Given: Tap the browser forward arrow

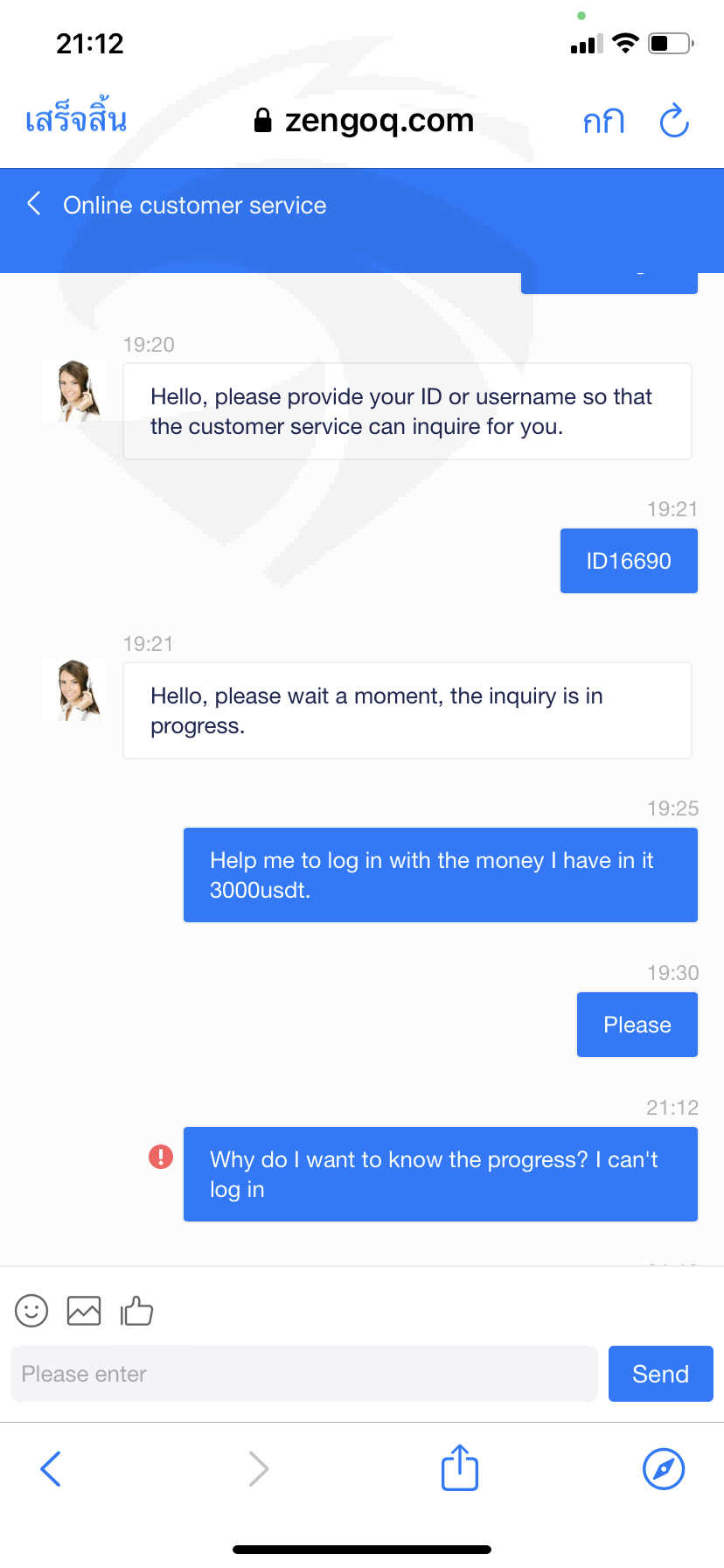Looking at the screenshot, I should (x=258, y=1468).
